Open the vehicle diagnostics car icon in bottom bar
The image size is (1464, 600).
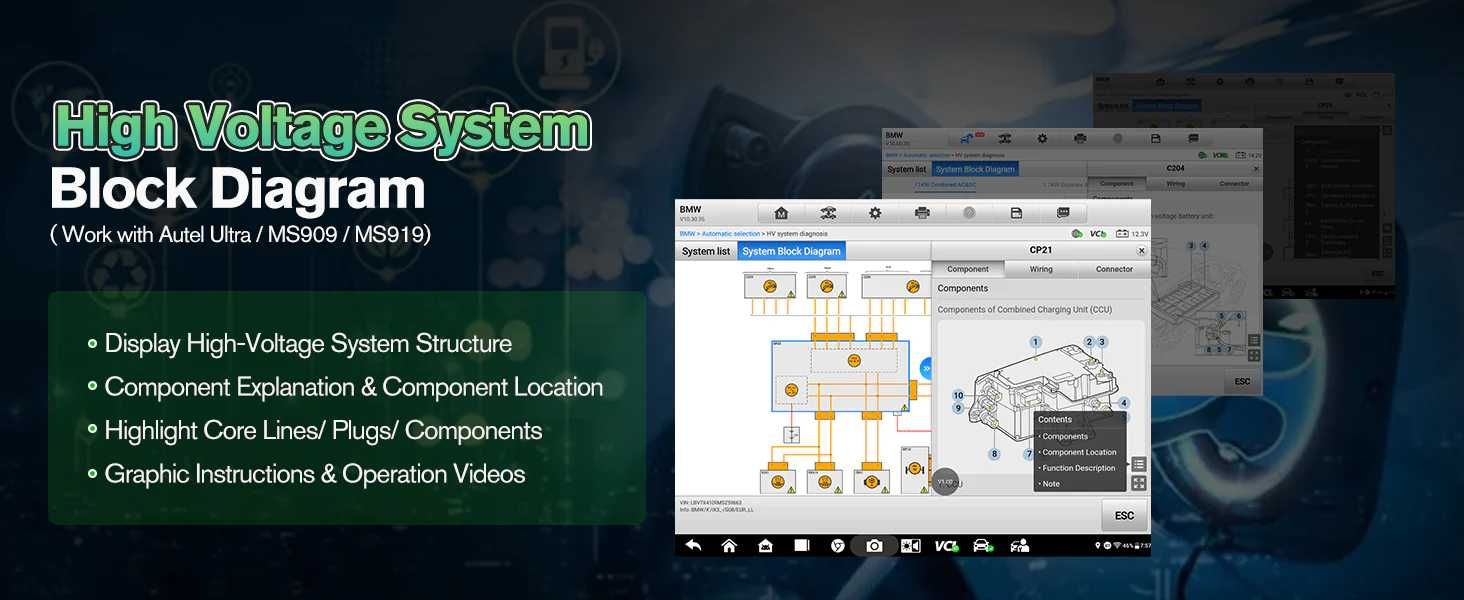pos(983,545)
